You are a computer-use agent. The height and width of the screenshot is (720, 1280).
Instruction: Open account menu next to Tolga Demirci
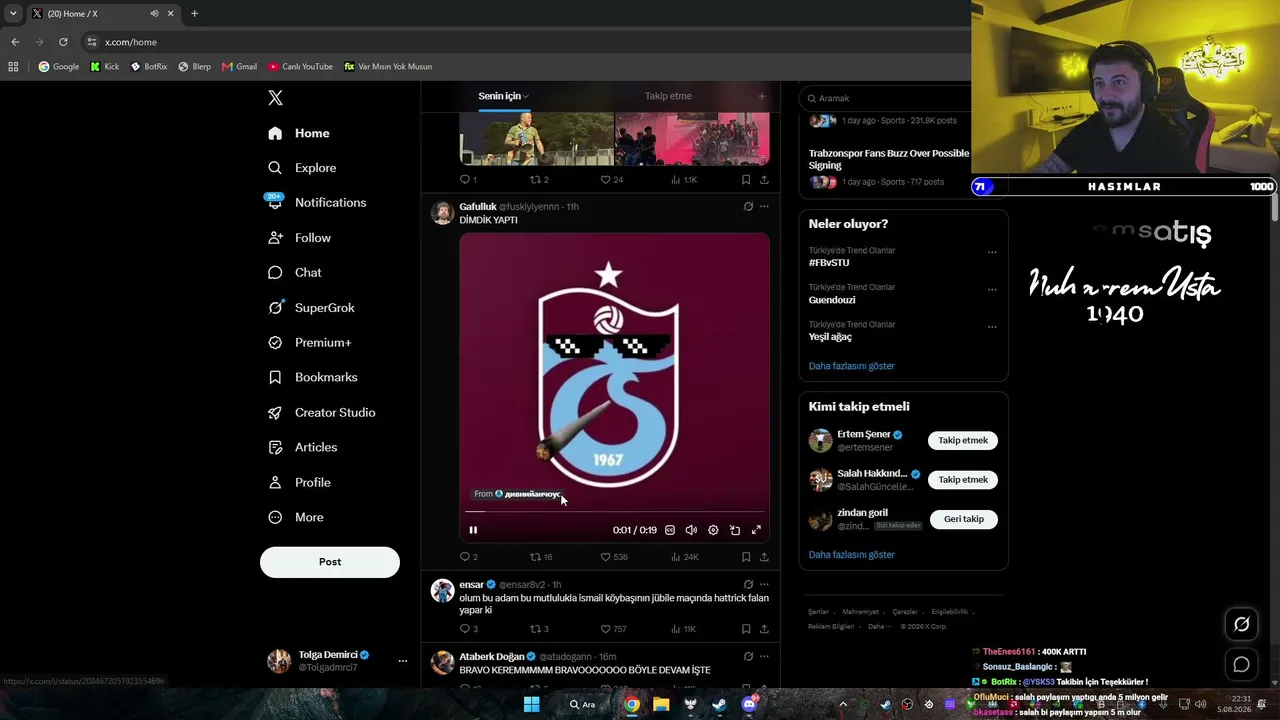403,661
